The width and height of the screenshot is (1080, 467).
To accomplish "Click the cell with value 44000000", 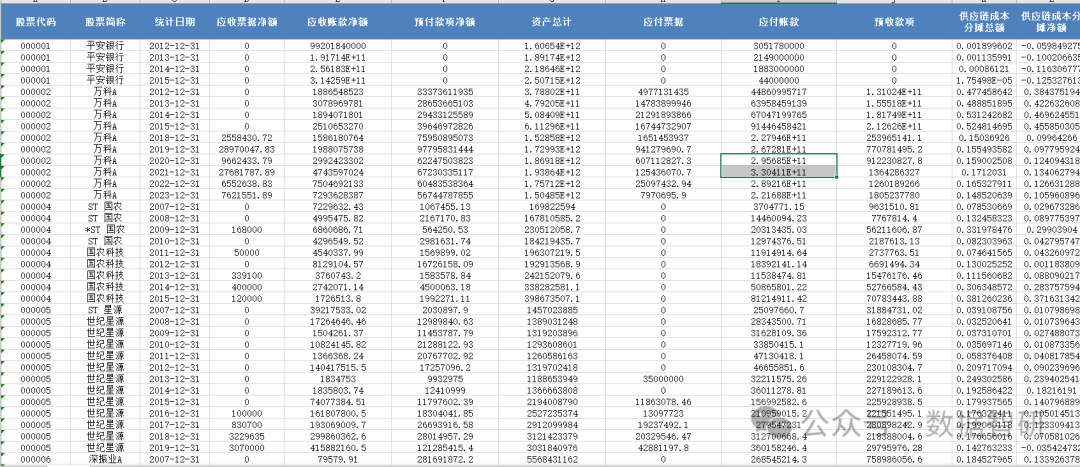I will 779,81.
